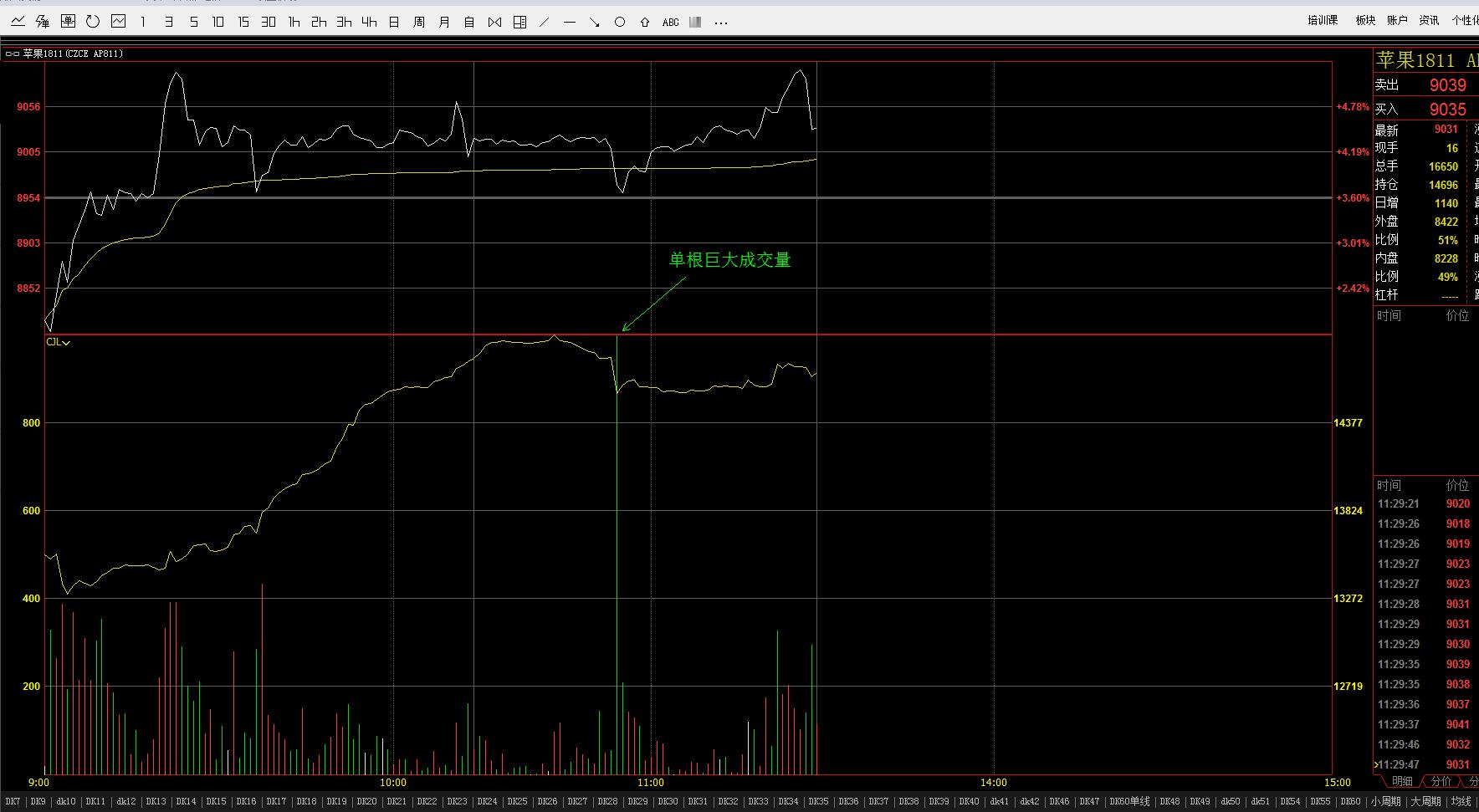The image size is (1479, 812).
Task: Click the 卖出 price 9039 in quote panel
Action: 1447,84
